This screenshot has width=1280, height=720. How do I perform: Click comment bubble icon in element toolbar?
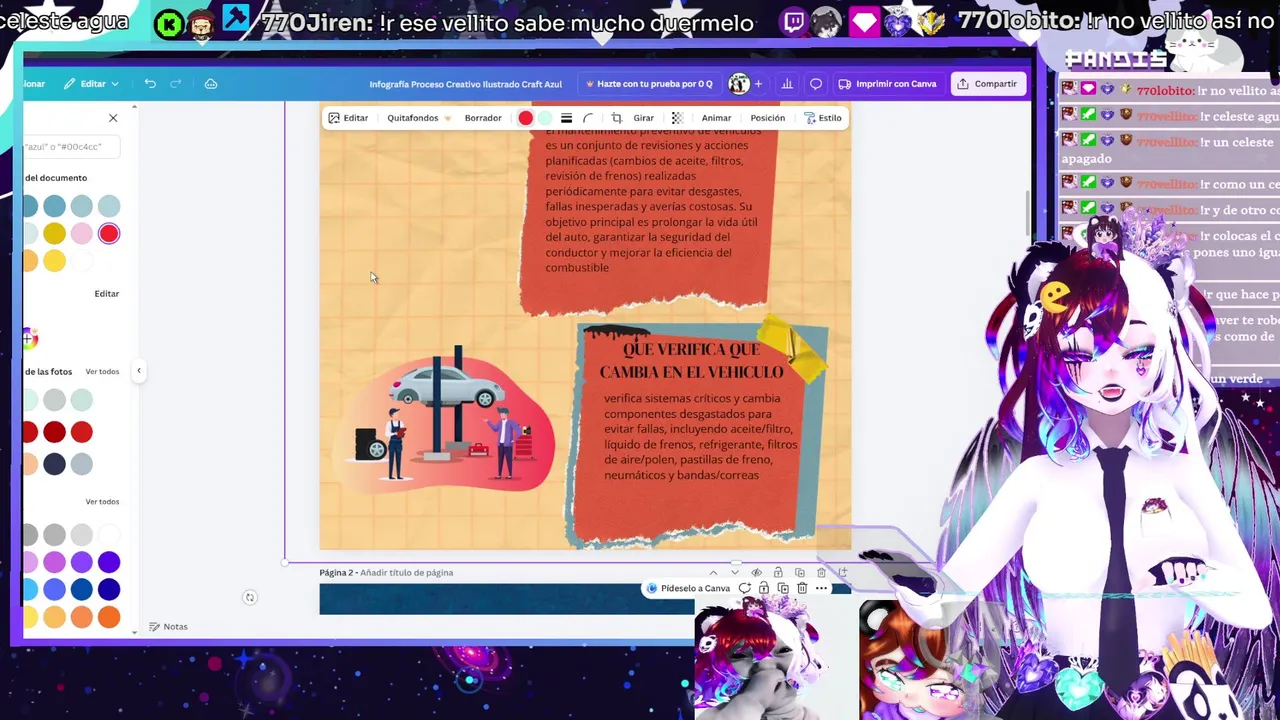(745, 588)
